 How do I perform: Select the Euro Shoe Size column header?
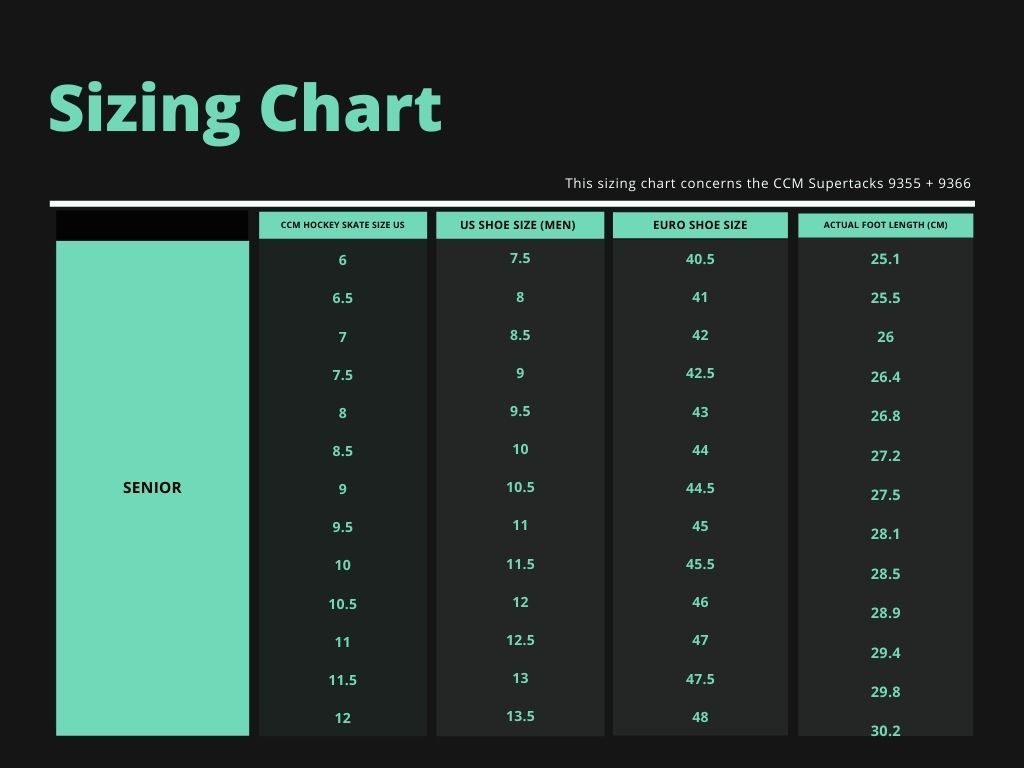coord(700,225)
